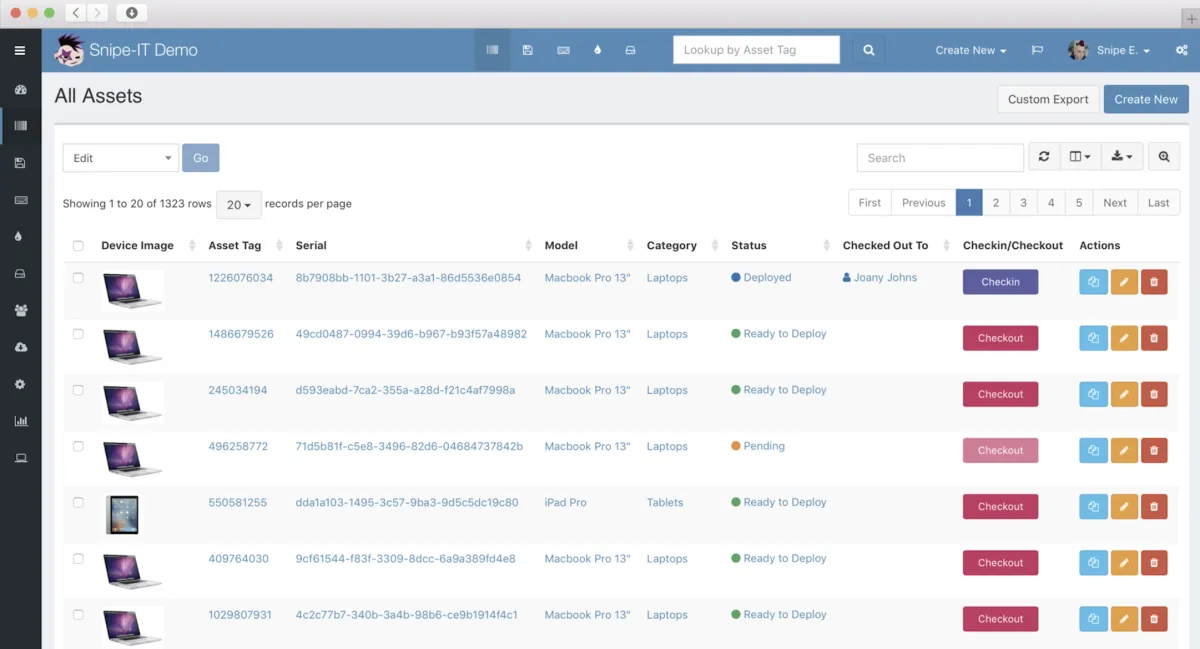The width and height of the screenshot is (1200, 649).
Task: Click the Custom Export button
Action: (1048, 99)
